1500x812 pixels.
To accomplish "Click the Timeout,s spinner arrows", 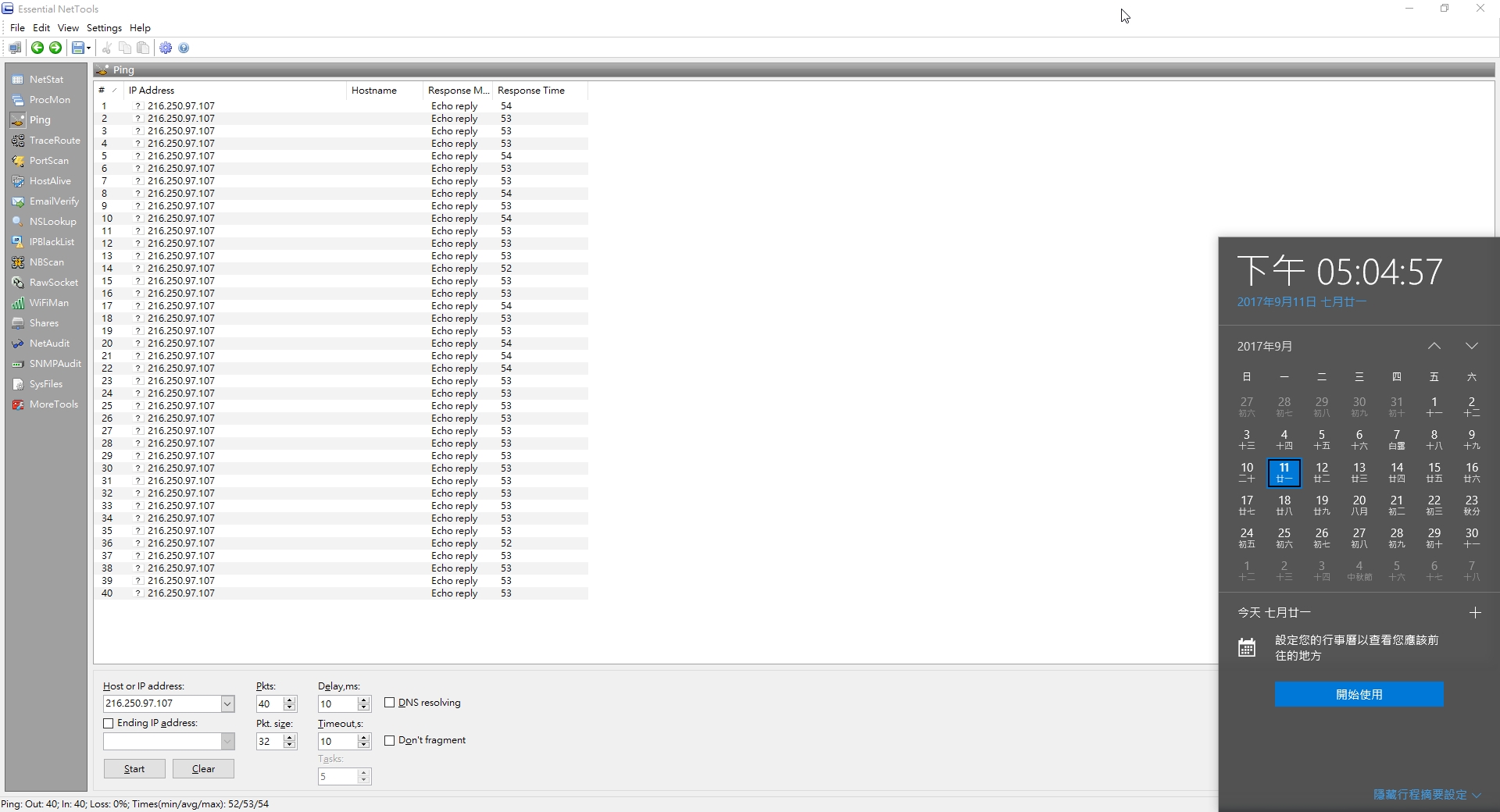I will [363, 742].
